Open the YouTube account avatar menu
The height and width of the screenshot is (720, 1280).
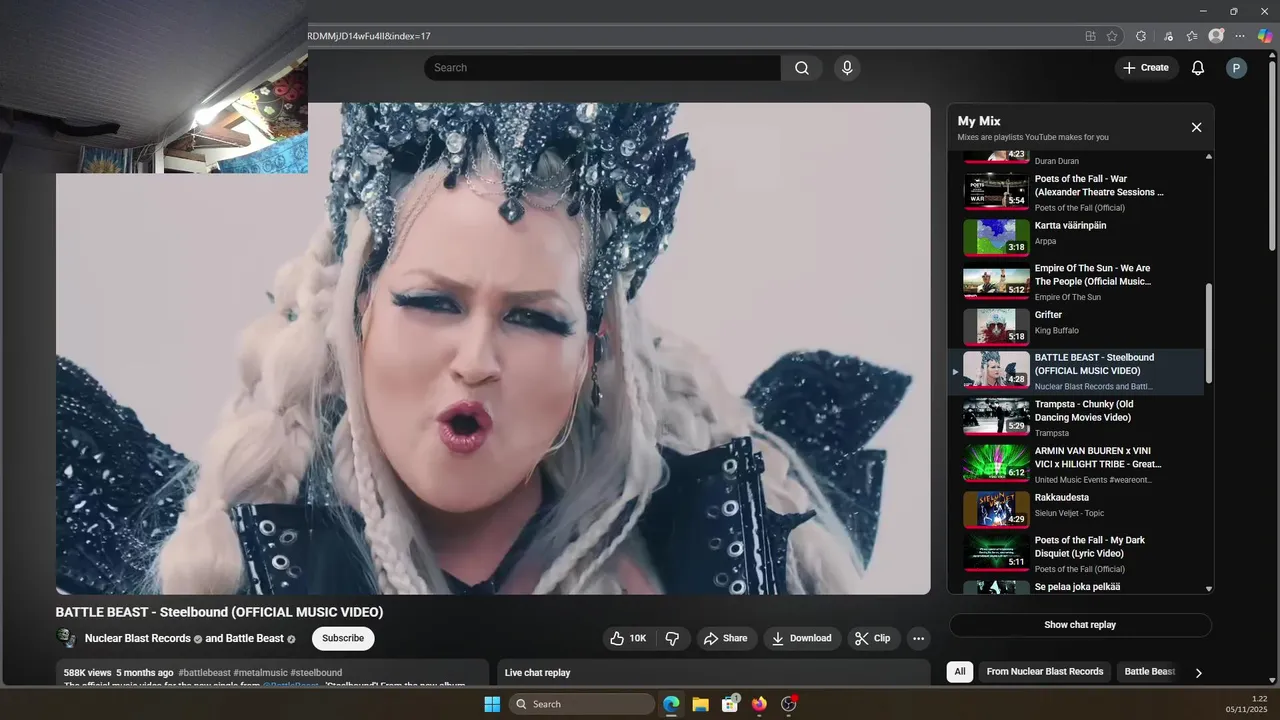pyautogui.click(x=1236, y=68)
